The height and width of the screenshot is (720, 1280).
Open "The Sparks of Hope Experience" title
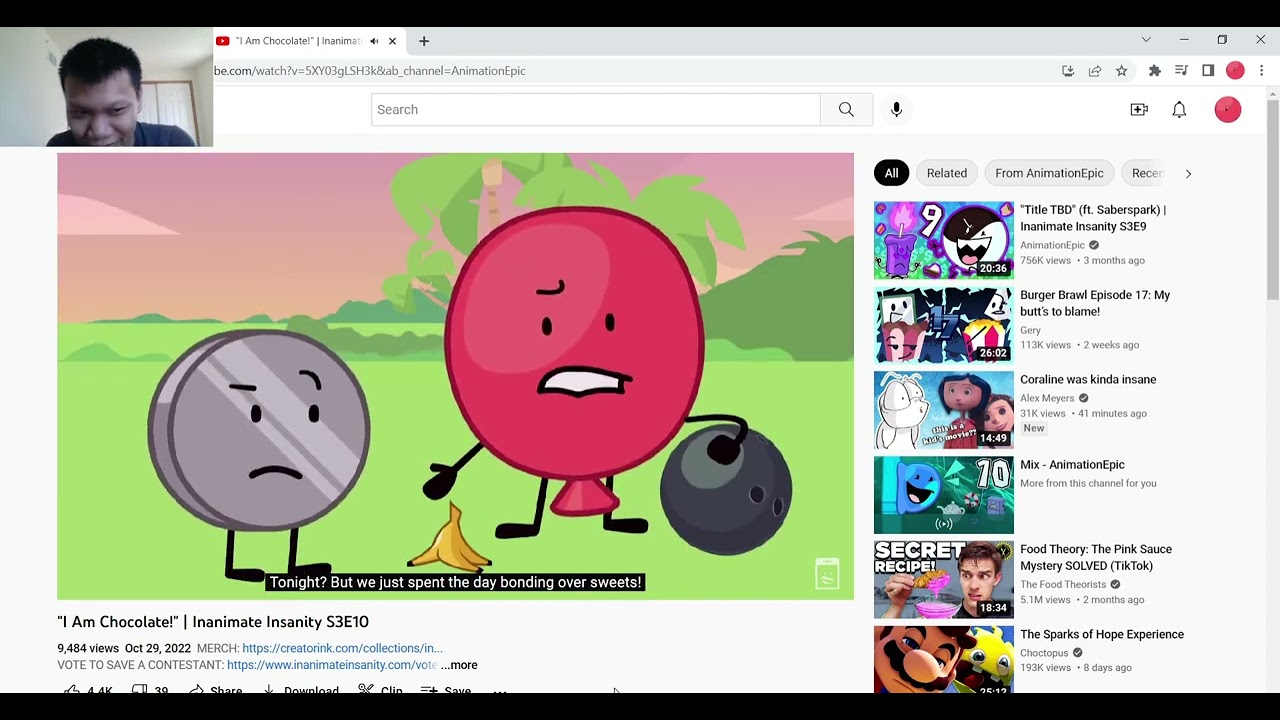tap(1102, 635)
